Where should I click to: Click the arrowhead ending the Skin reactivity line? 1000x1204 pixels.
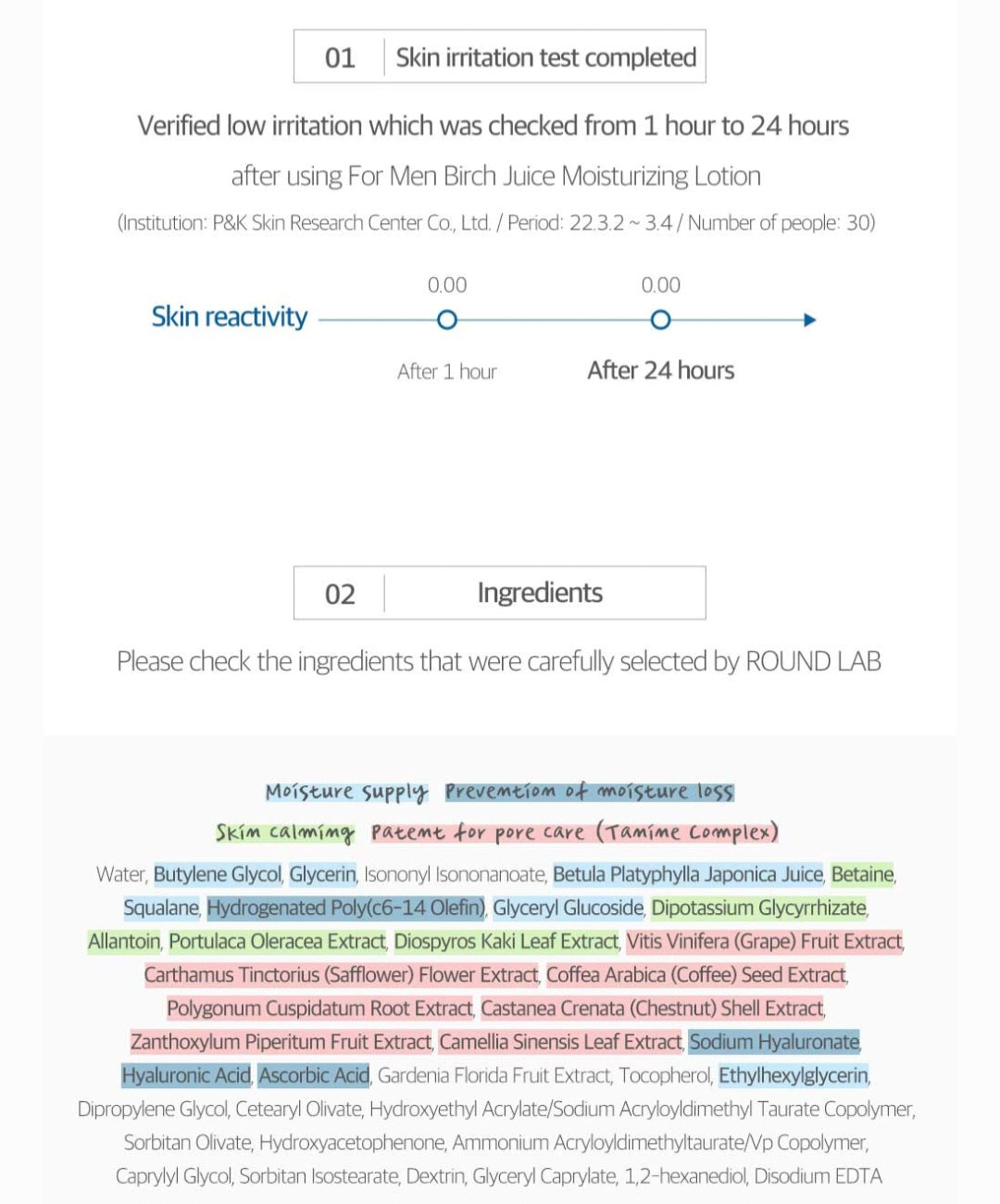[x=810, y=320]
